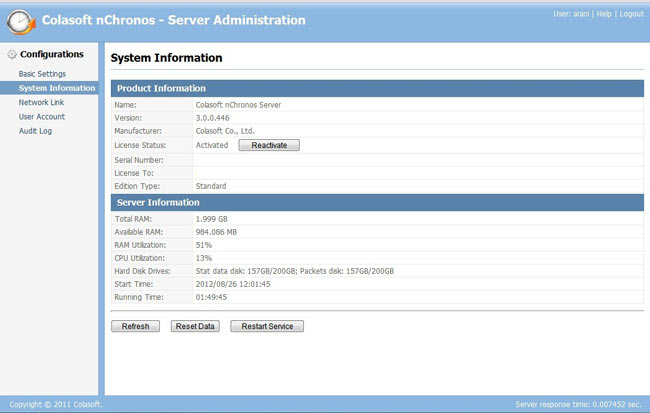This screenshot has height=413, width=650.
Task: Click the Available RAM value 984.086 MB
Action: click(x=216, y=232)
